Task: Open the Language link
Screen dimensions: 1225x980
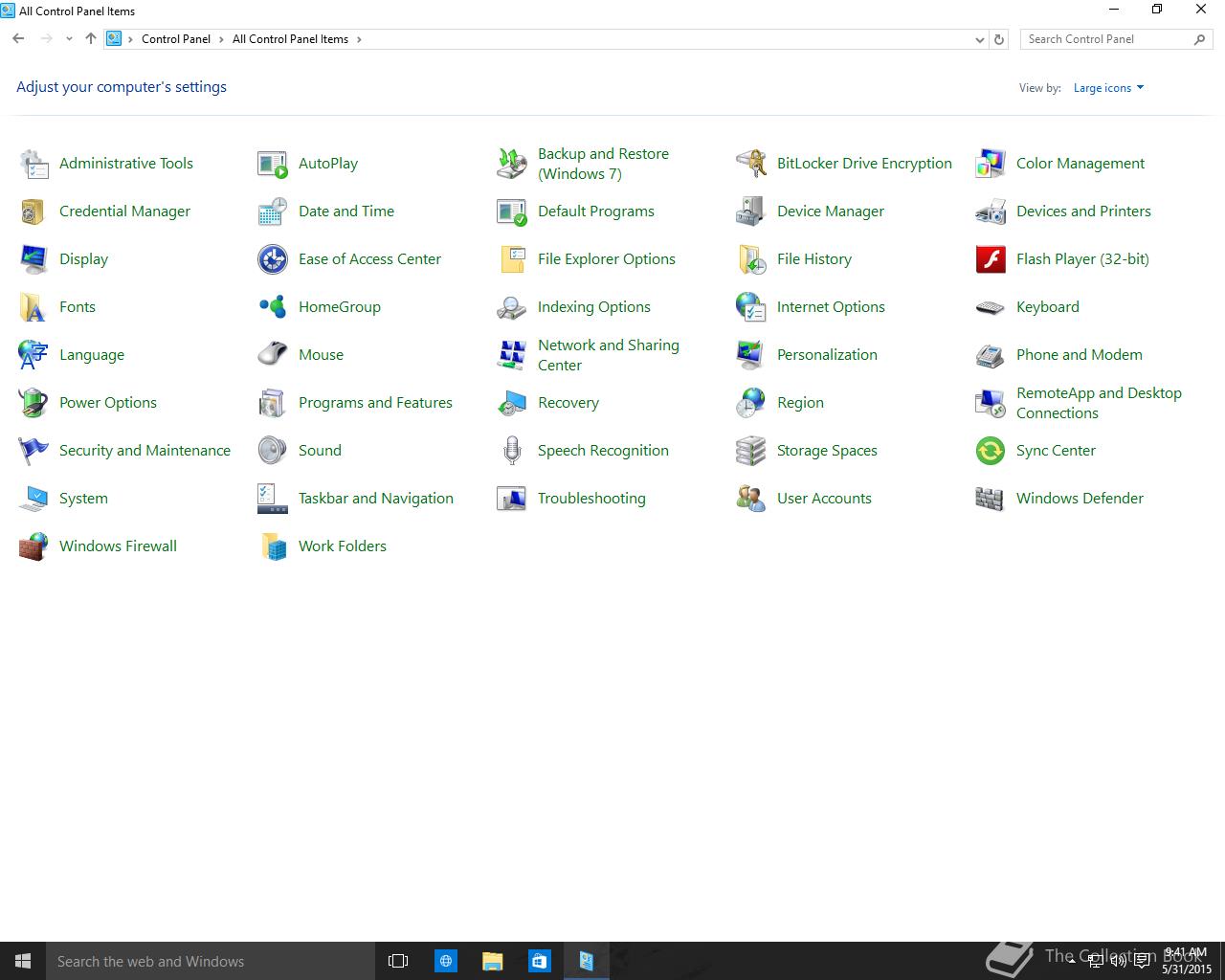Action: (92, 355)
